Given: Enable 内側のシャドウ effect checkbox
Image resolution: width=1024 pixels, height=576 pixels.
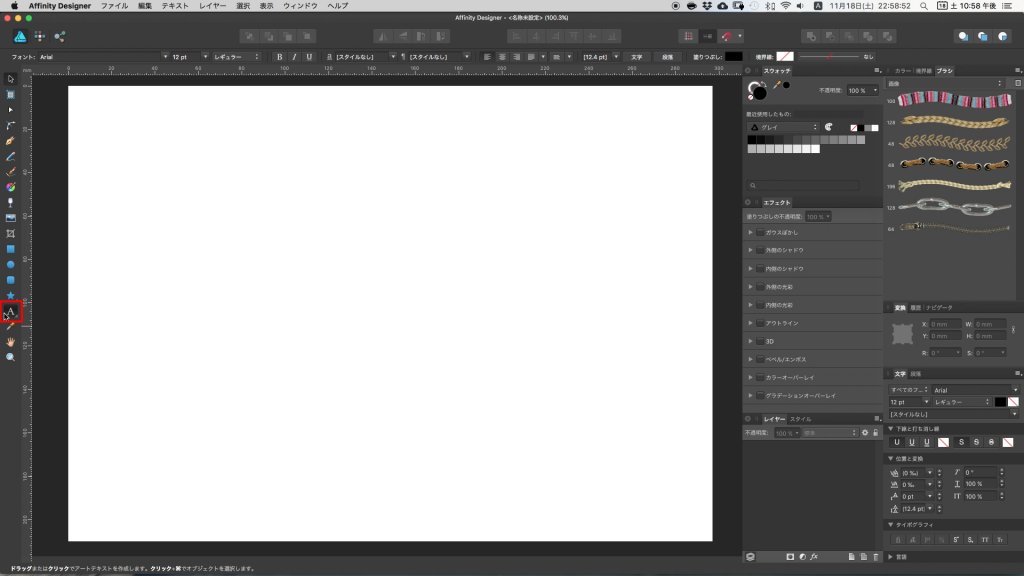Looking at the screenshot, I should [x=760, y=268].
